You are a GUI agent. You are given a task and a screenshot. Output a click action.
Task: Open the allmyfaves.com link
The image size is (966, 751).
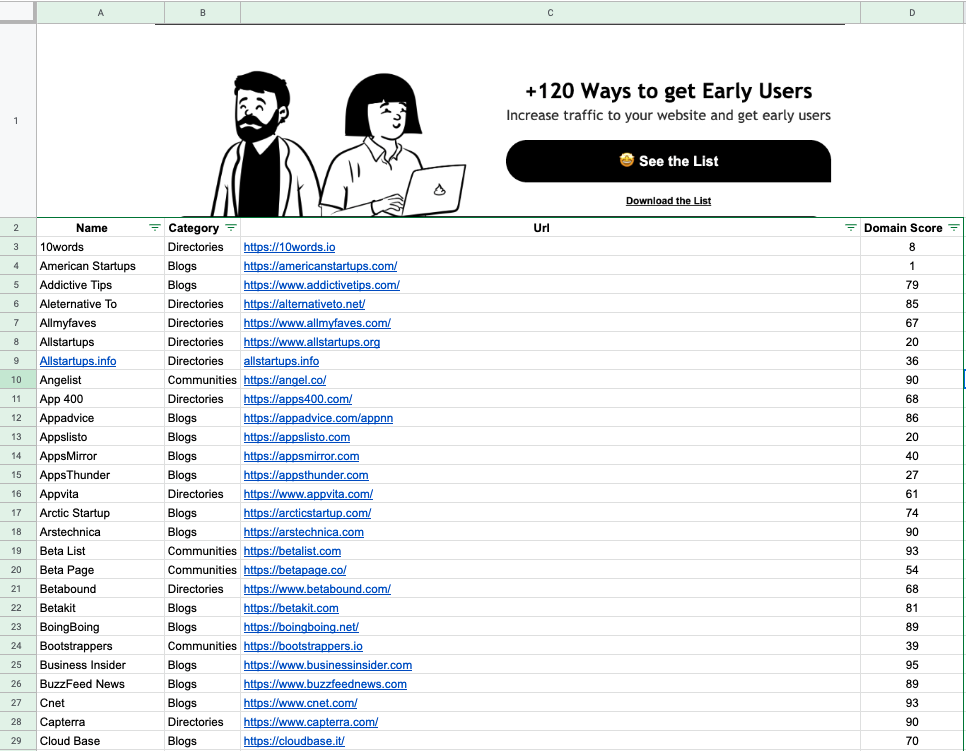tap(317, 323)
